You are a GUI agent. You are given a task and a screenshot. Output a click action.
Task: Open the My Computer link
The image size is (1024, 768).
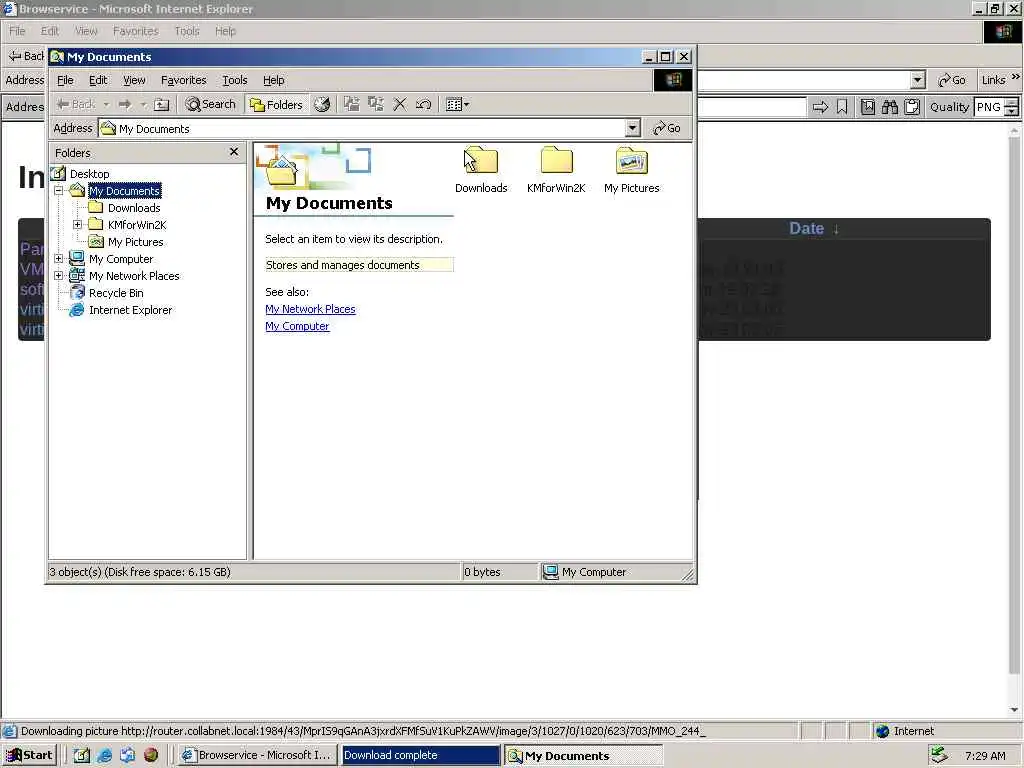(297, 326)
